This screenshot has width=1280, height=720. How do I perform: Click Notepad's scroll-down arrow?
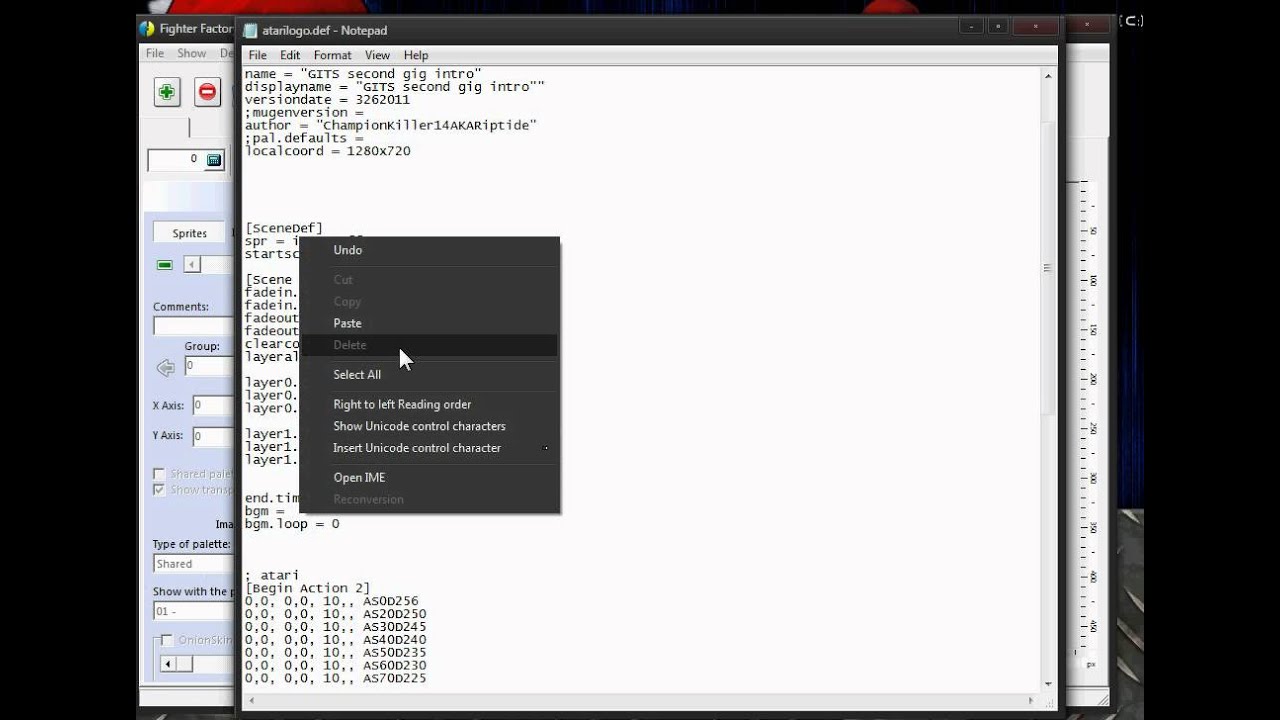(x=1048, y=684)
